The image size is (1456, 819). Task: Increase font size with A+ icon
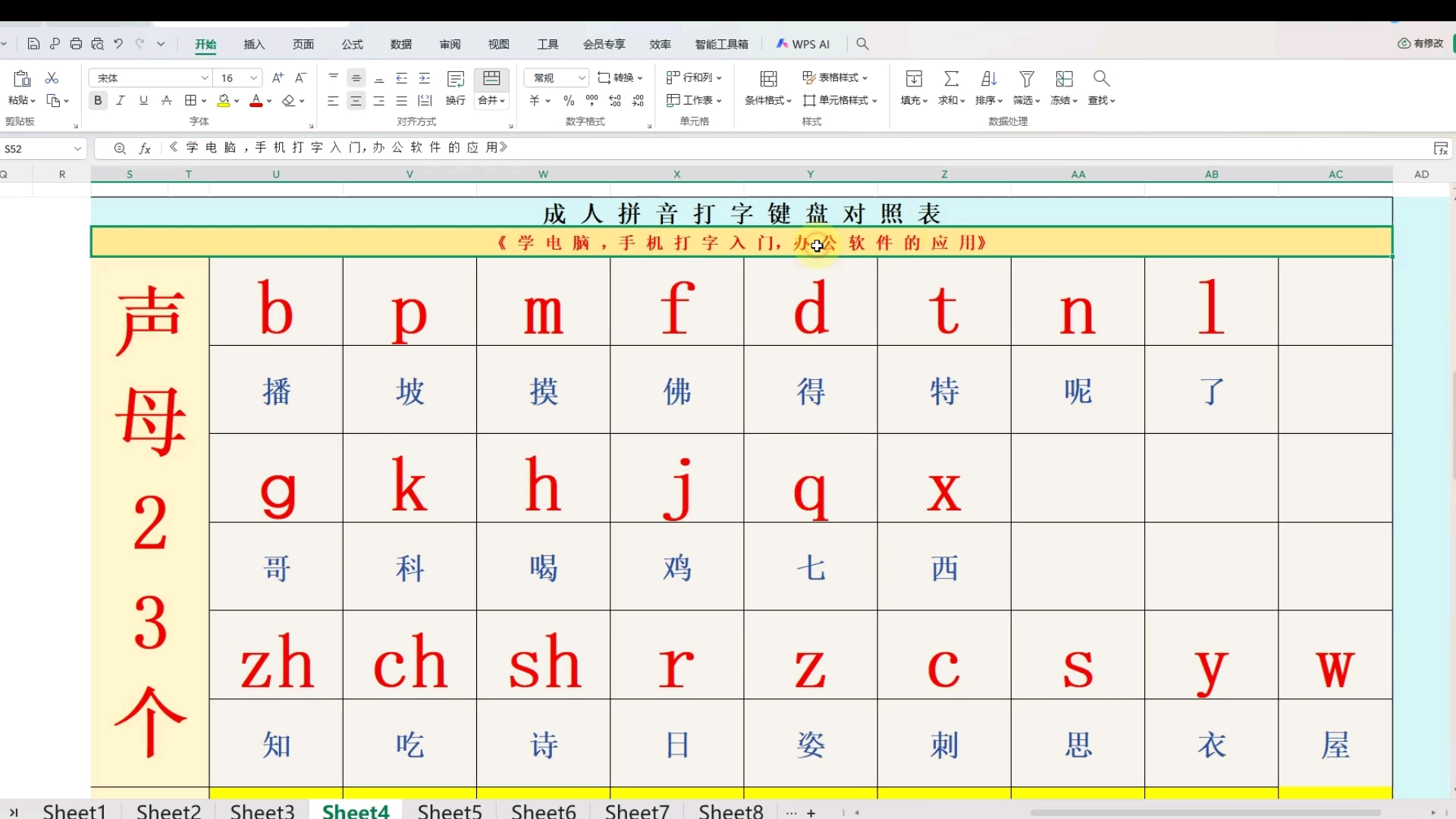pyautogui.click(x=278, y=77)
